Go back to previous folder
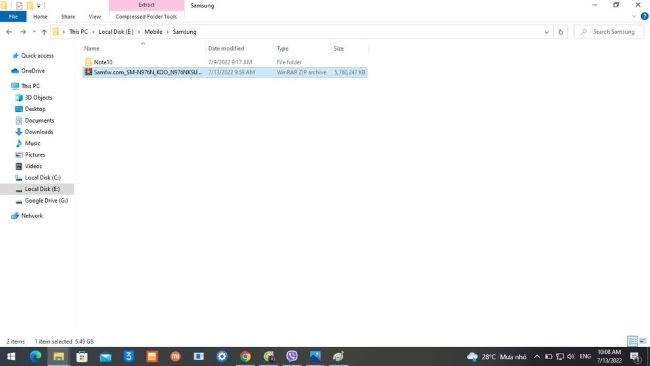This screenshot has width=650, height=366. tap(9, 32)
